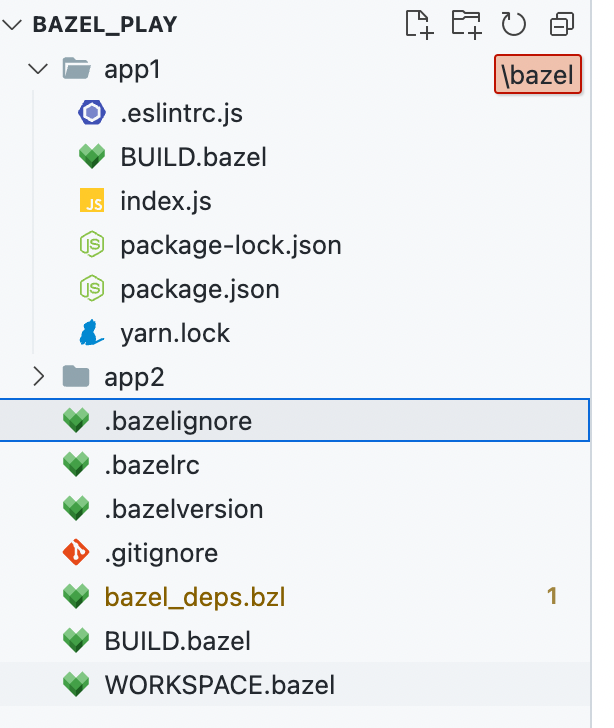Viewport: 614px width, 728px height.
Task: Click the New Folder icon
Action: [466, 24]
